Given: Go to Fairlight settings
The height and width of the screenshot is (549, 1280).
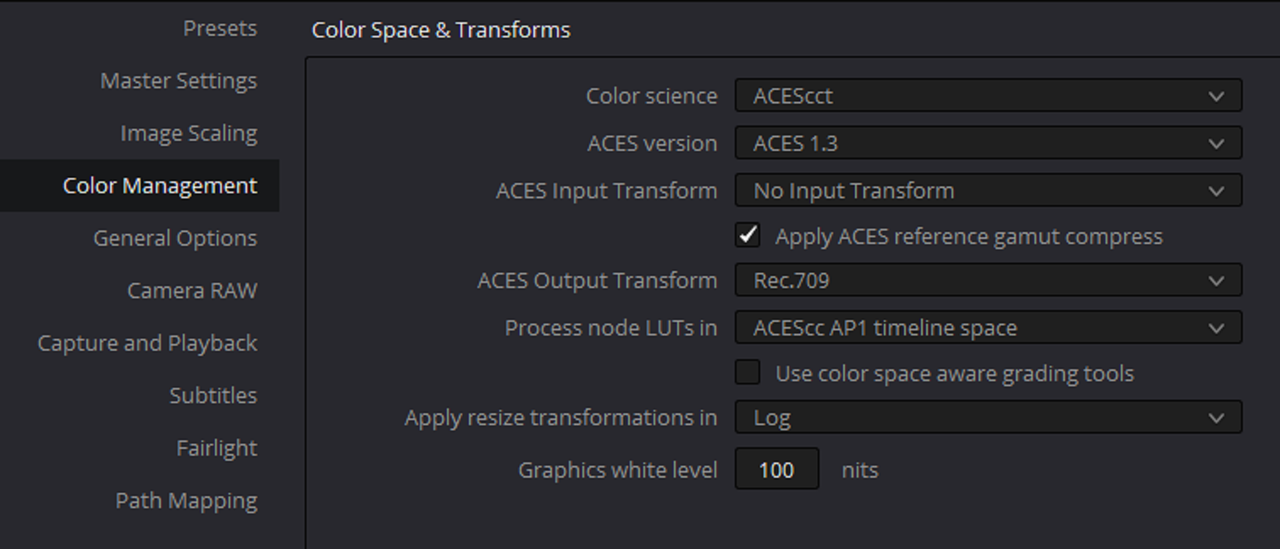Looking at the screenshot, I should [217, 448].
